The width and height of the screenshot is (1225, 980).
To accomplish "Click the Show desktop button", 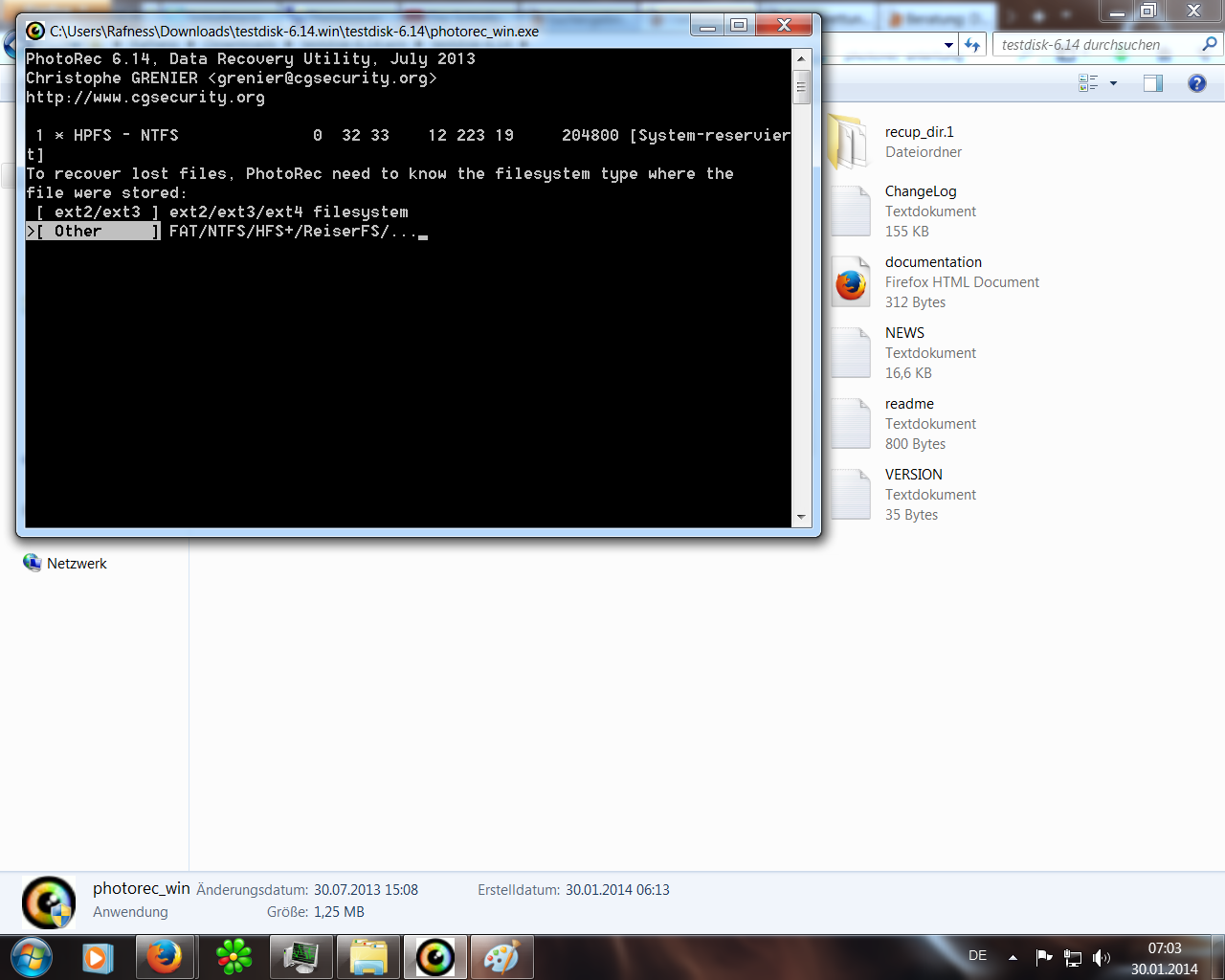I will coord(1217,957).
